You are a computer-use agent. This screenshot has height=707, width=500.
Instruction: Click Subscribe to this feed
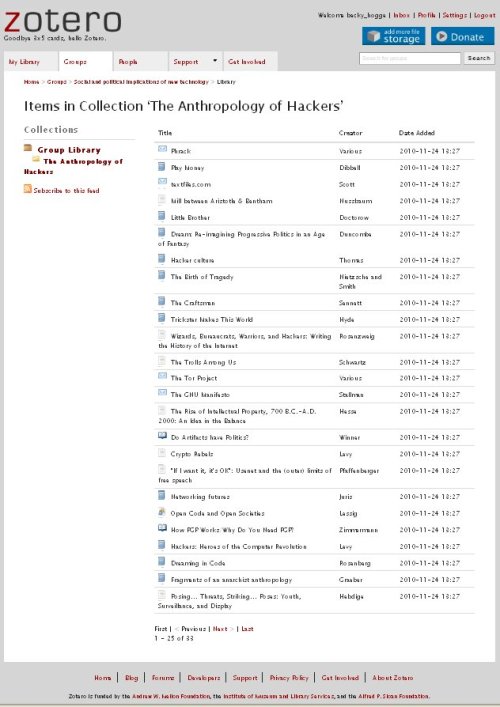coord(66,191)
